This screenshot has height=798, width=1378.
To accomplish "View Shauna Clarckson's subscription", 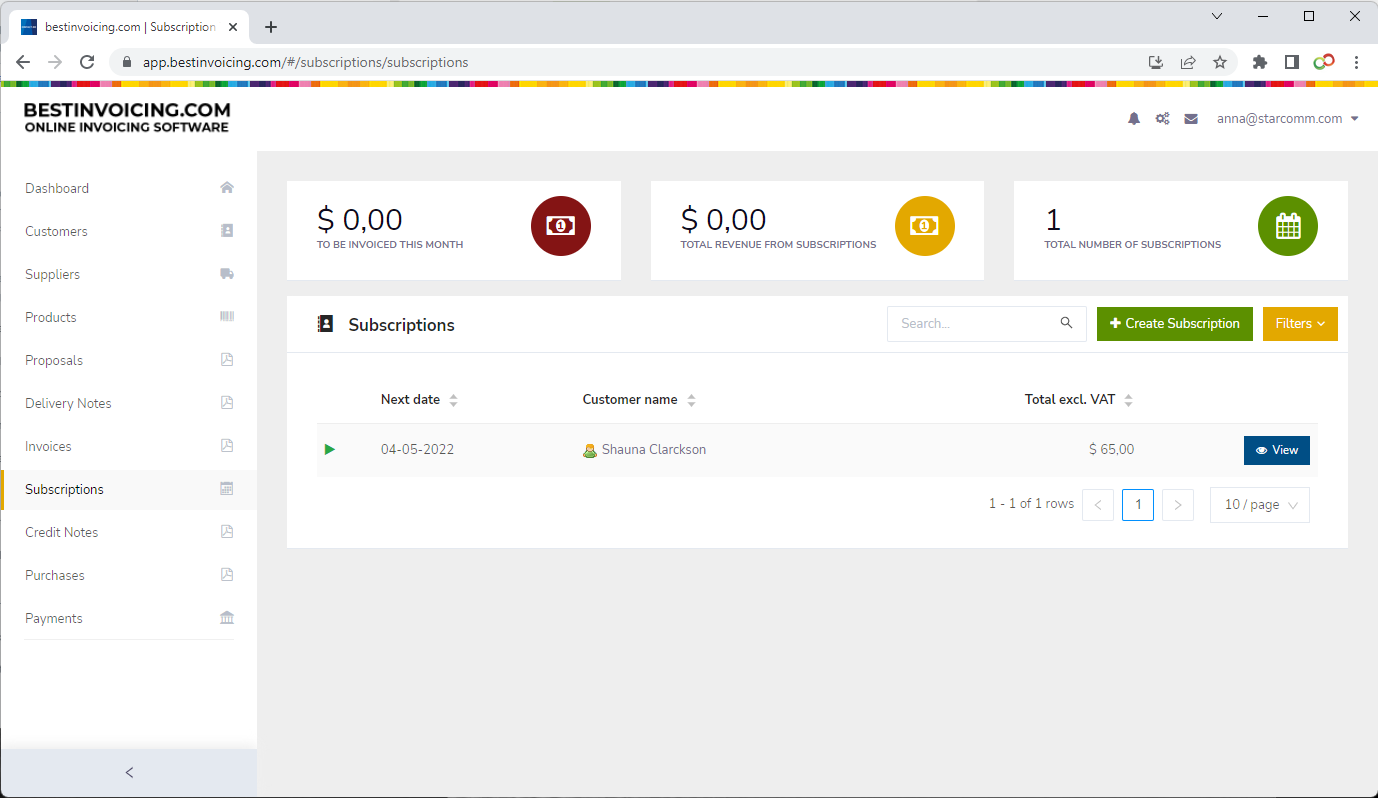I will click(x=1276, y=450).
